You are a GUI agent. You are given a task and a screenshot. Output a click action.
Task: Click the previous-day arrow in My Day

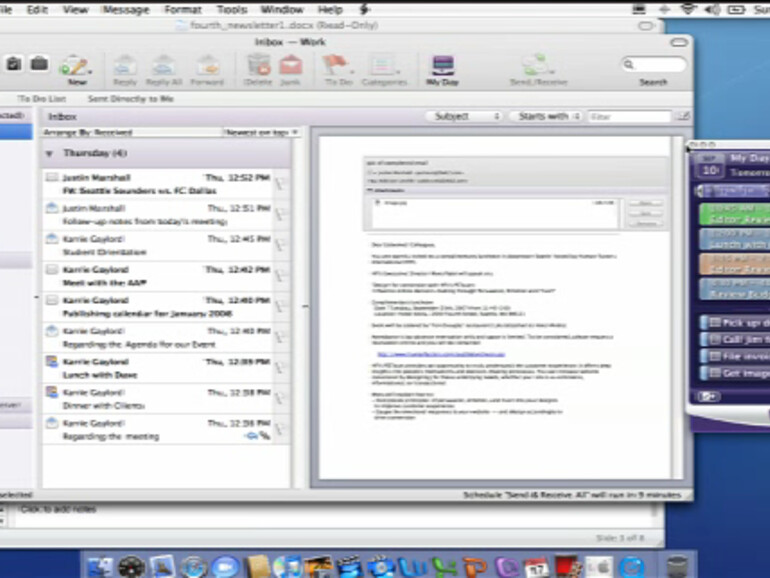tap(698, 191)
